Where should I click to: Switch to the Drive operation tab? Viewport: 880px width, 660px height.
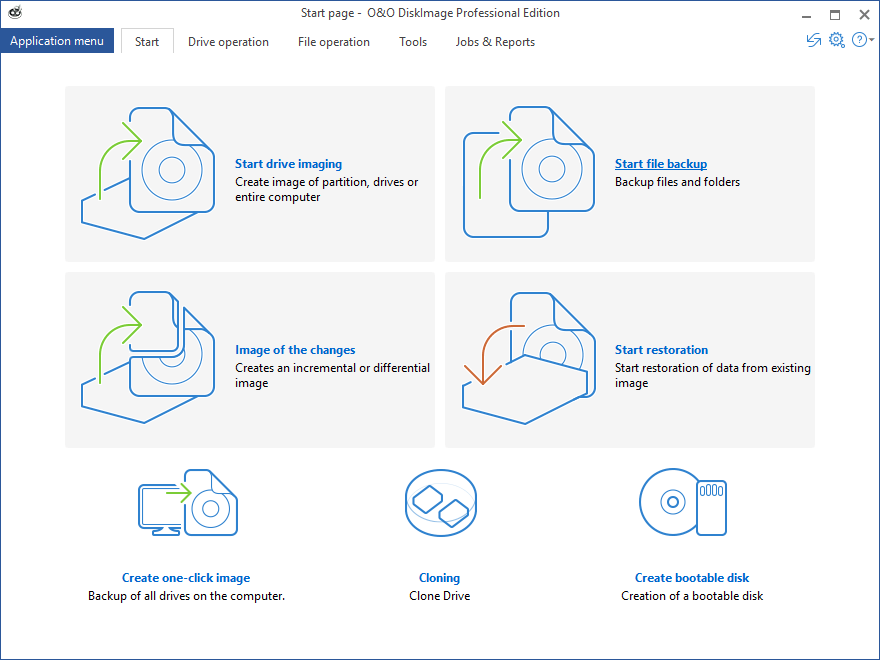(x=228, y=42)
